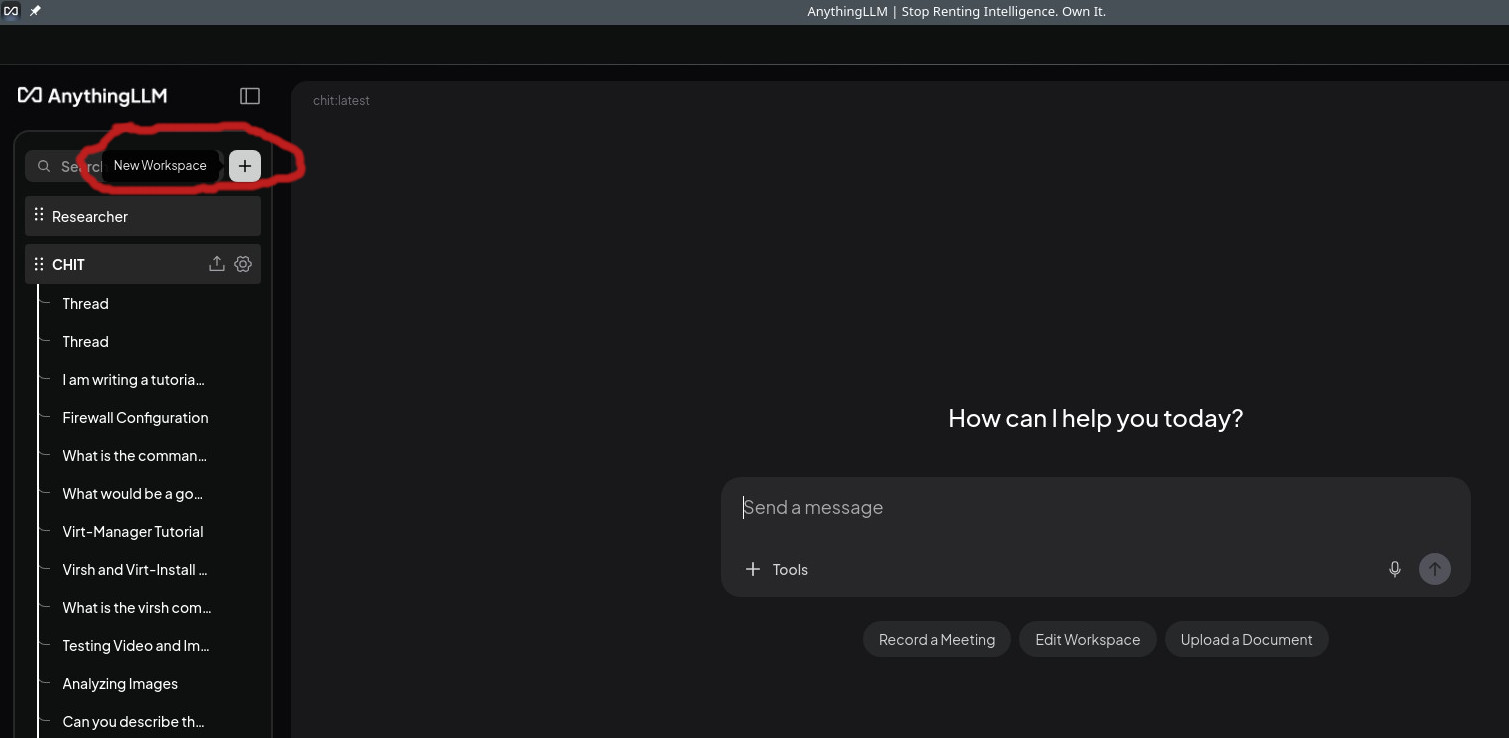Open the "Virsh and Virt-Install" thread
The width and height of the screenshot is (1509, 738).
[135, 570]
